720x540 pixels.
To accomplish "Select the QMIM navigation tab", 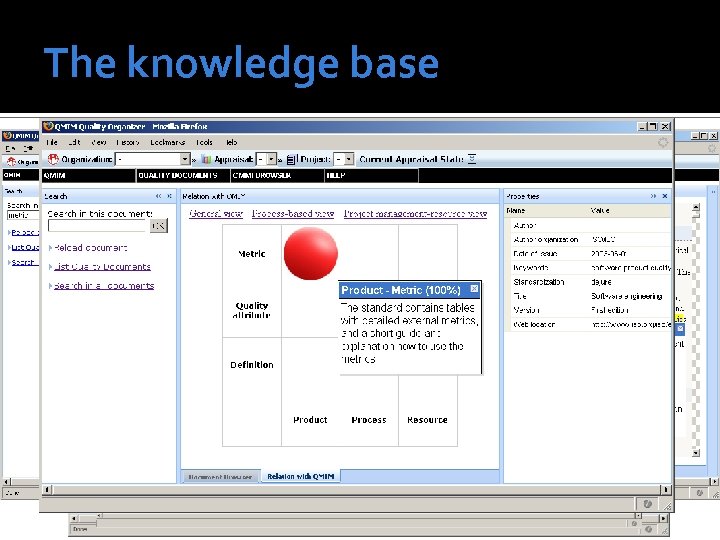I will [x=89, y=175].
